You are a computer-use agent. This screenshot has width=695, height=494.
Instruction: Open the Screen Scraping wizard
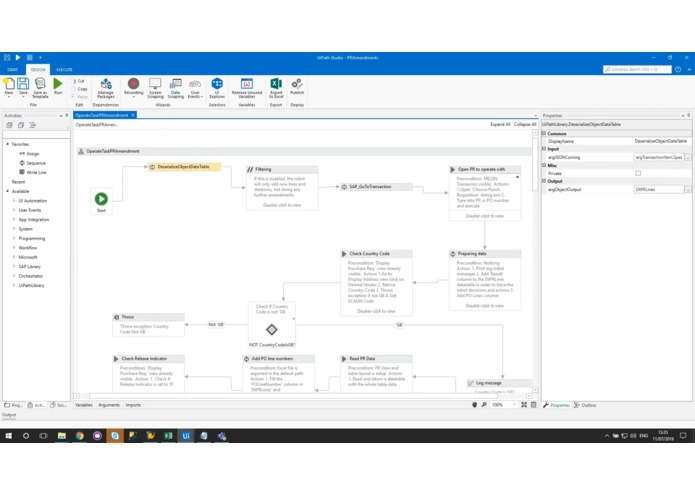pyautogui.click(x=155, y=88)
